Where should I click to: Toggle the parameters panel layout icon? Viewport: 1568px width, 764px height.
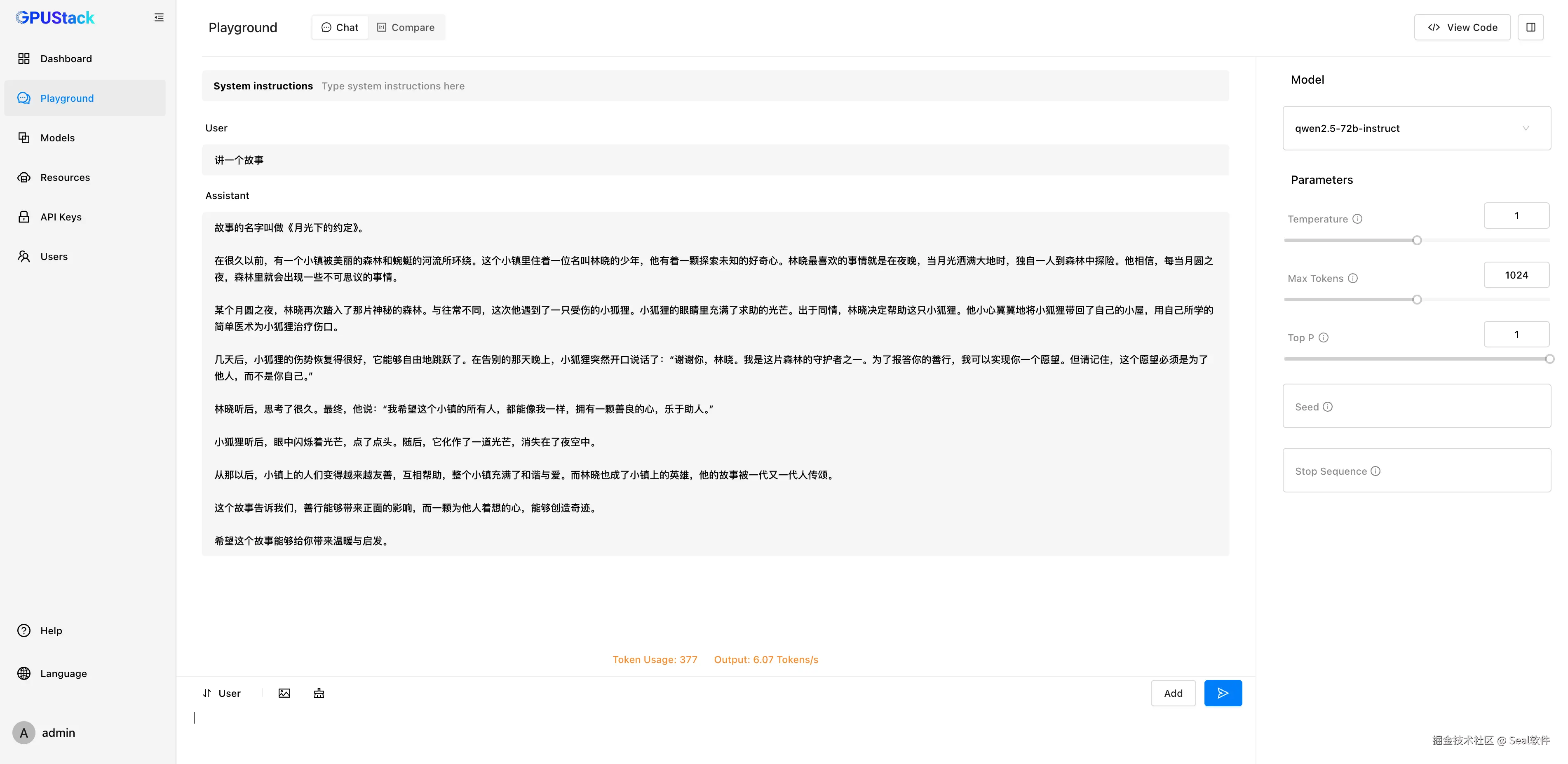(x=1530, y=27)
